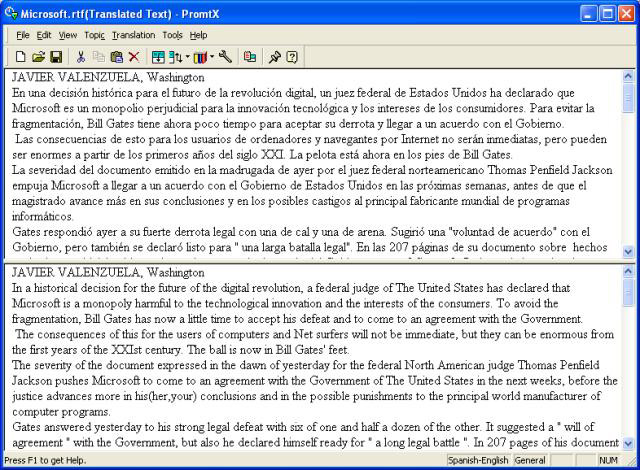Click the Spanish-English status bar indicator

tap(478, 461)
